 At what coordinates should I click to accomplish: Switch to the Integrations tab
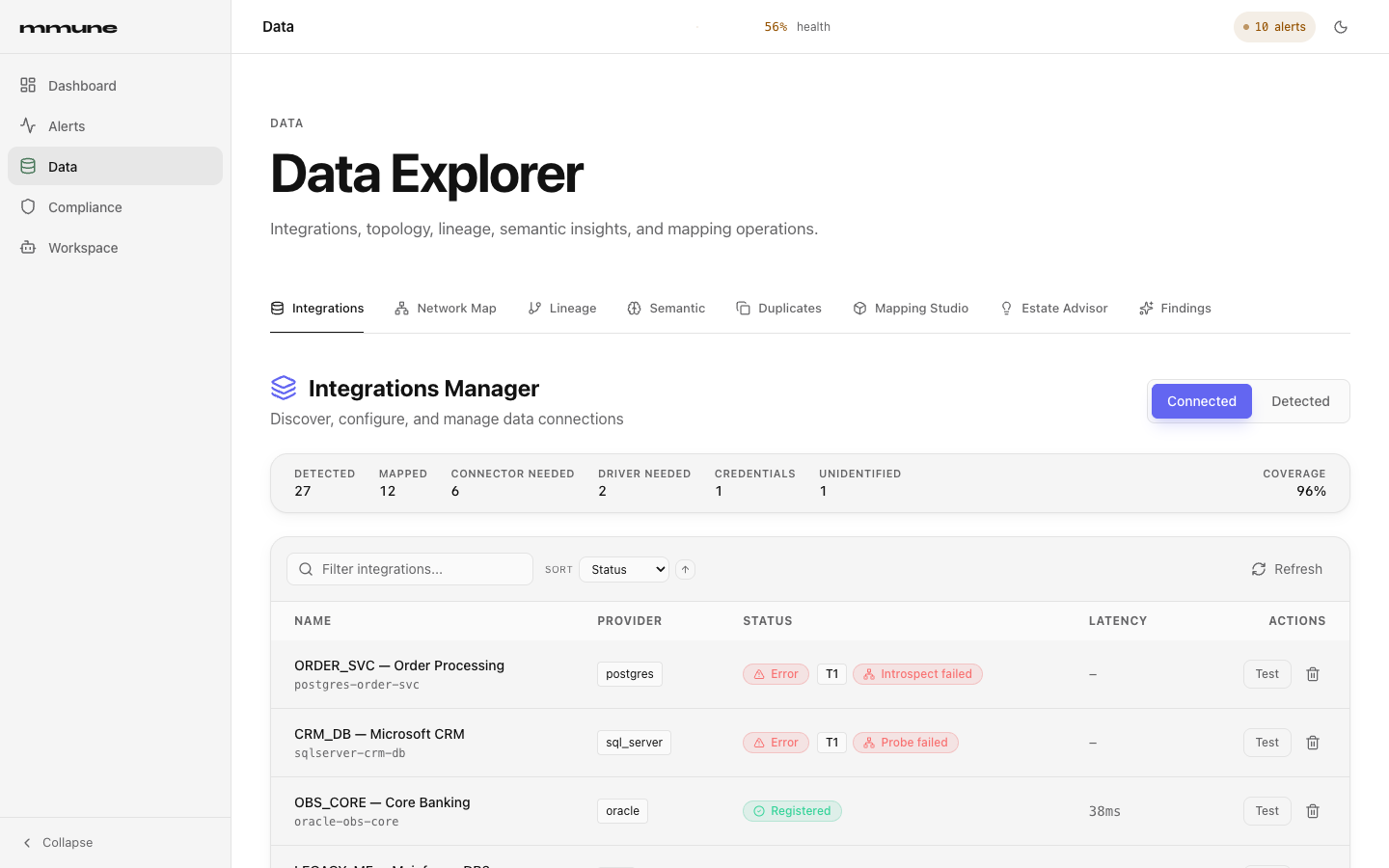click(317, 309)
